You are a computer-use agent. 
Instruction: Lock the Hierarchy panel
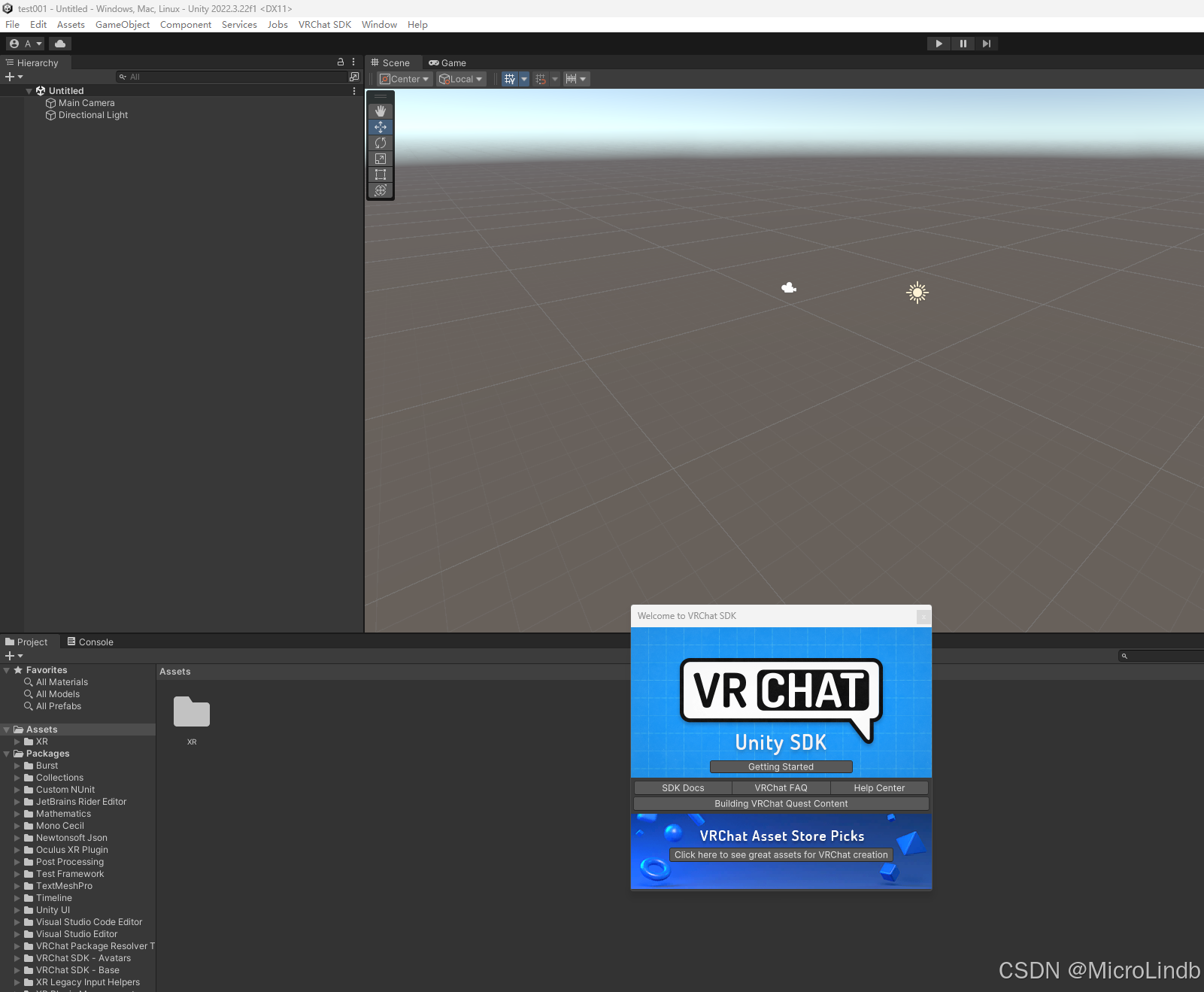pyautogui.click(x=341, y=62)
